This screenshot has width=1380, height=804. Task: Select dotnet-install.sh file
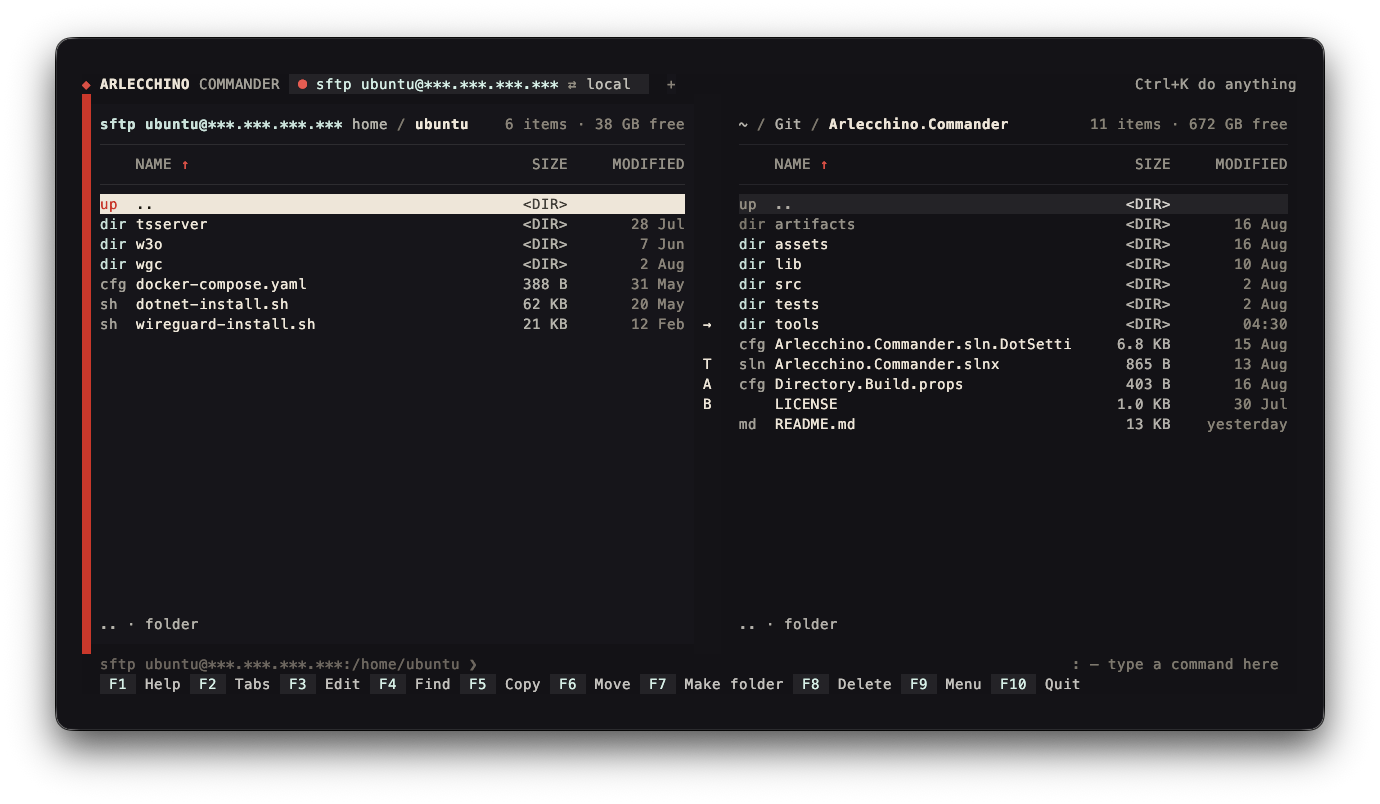[x=392, y=304]
